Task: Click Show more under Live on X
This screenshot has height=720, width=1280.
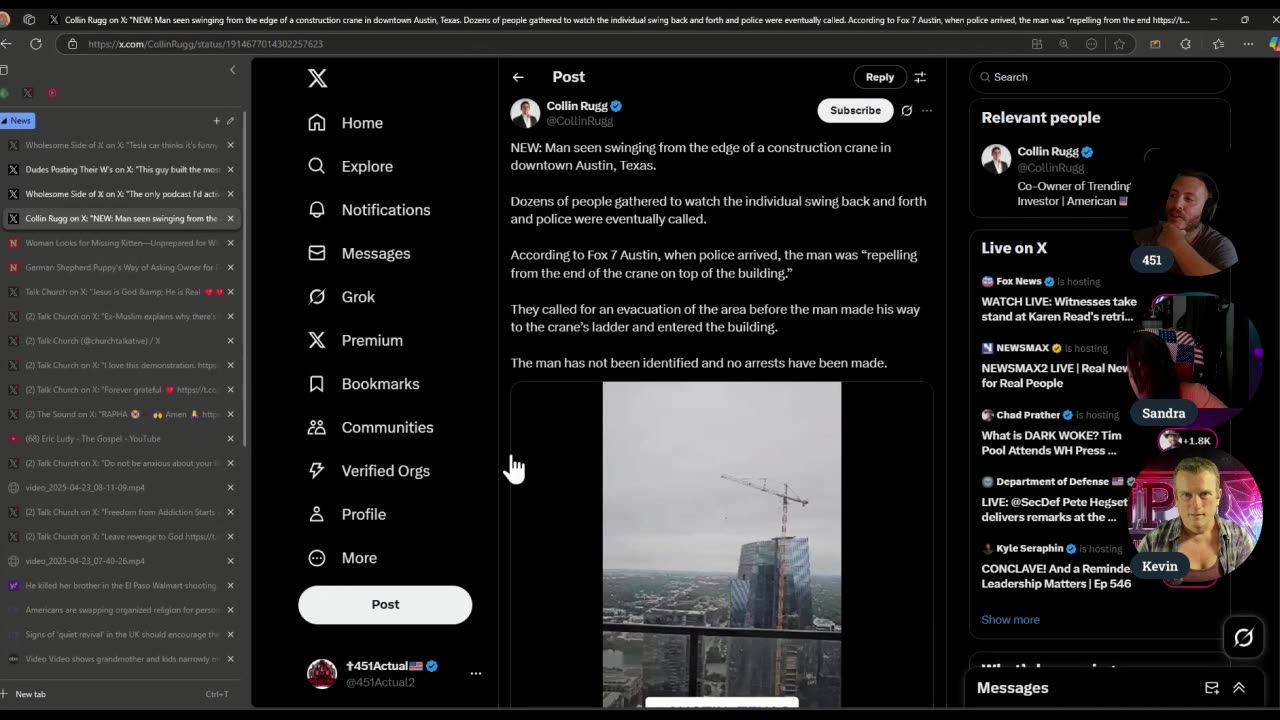Action: (x=1010, y=620)
